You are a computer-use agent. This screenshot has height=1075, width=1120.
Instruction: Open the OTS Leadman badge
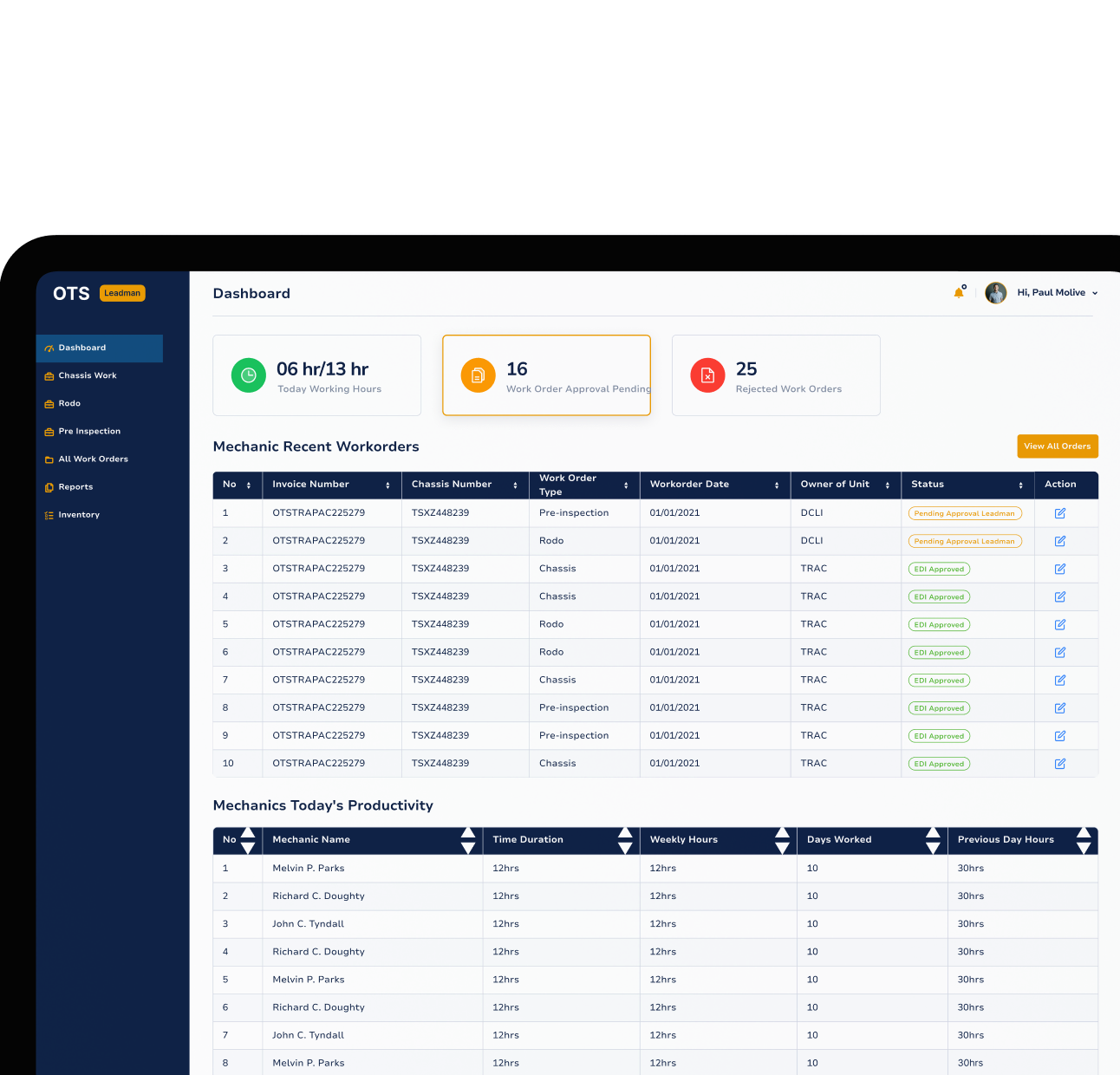(122, 293)
